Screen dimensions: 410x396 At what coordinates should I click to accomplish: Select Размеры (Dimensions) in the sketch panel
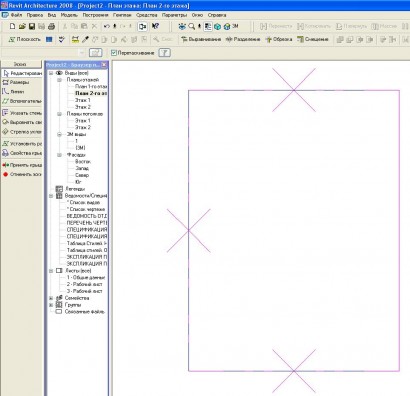(x=16, y=82)
